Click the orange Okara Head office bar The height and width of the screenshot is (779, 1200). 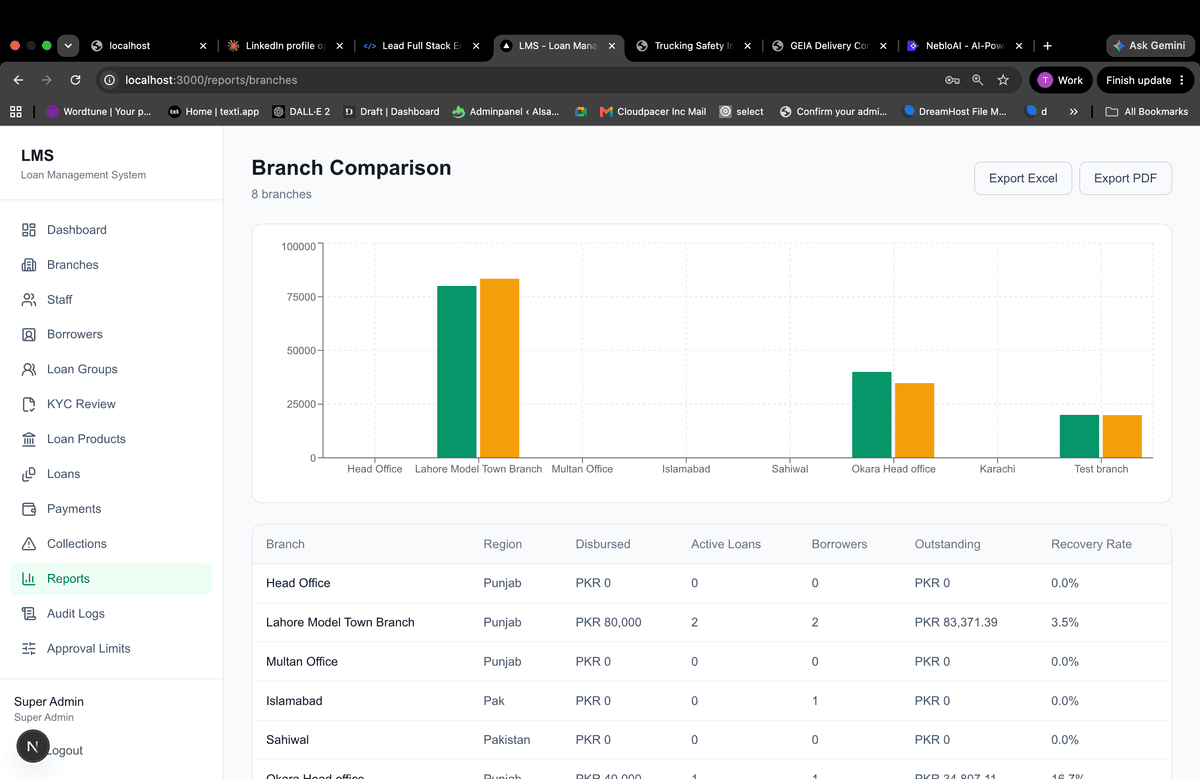914,421
